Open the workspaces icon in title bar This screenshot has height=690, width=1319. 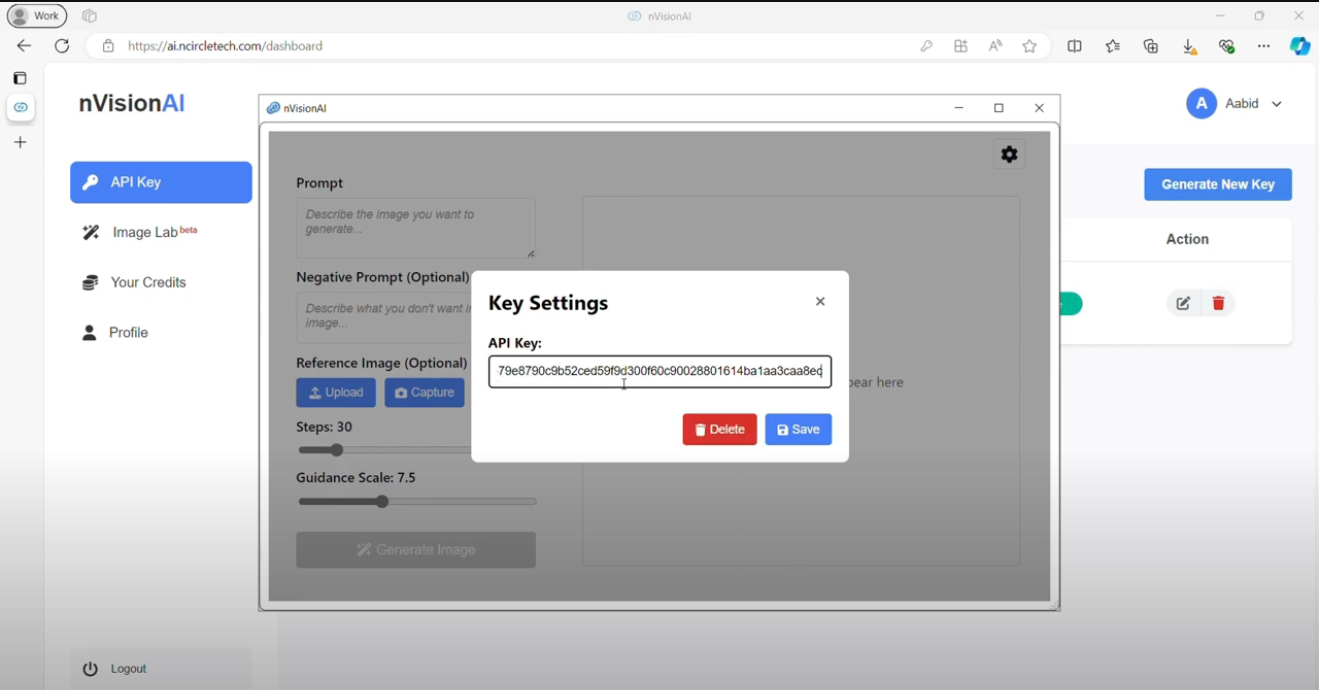coord(89,16)
